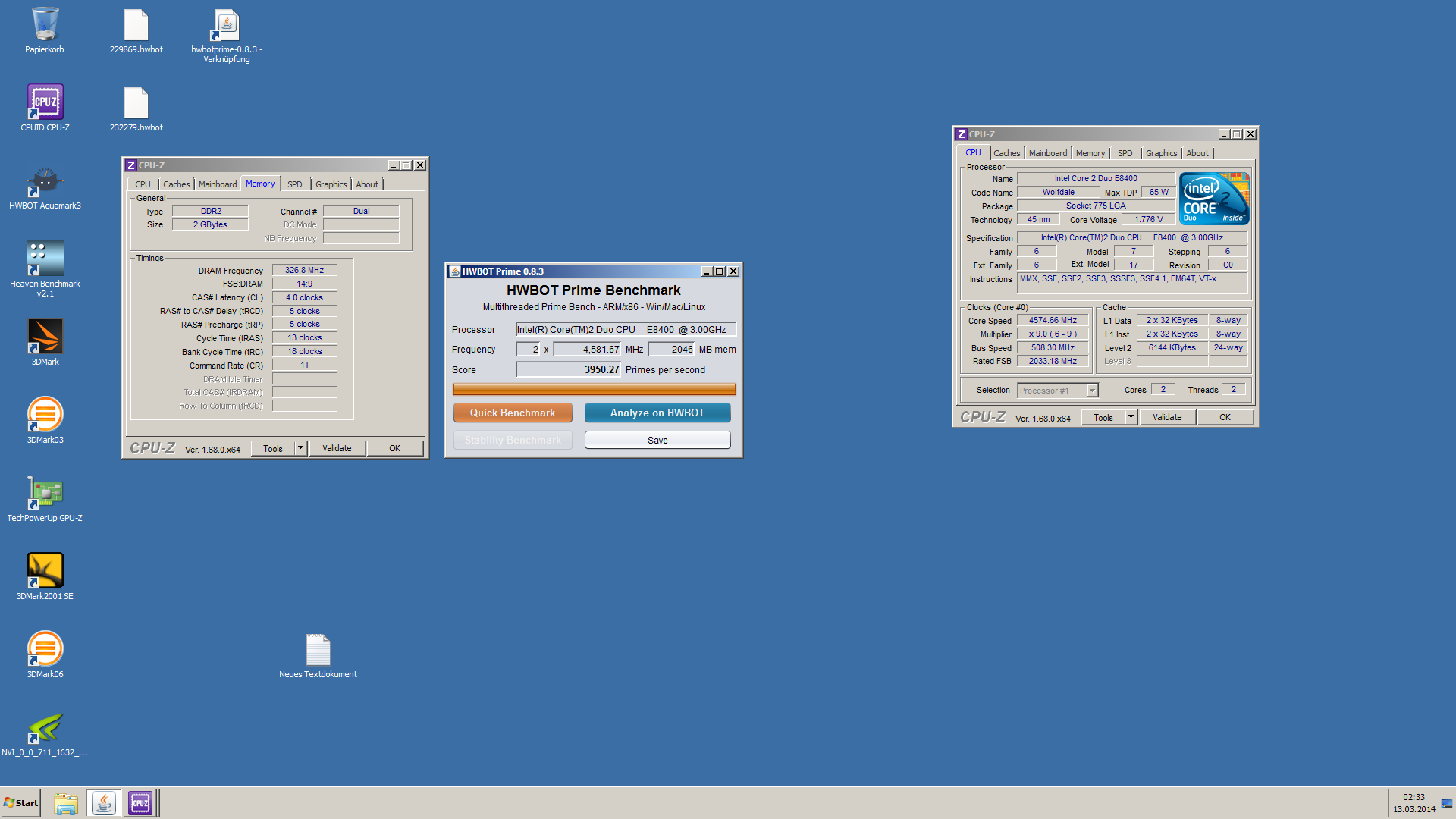Launch TechPowerUp GPU-Z shortcut
The height and width of the screenshot is (819, 1456).
(x=45, y=498)
